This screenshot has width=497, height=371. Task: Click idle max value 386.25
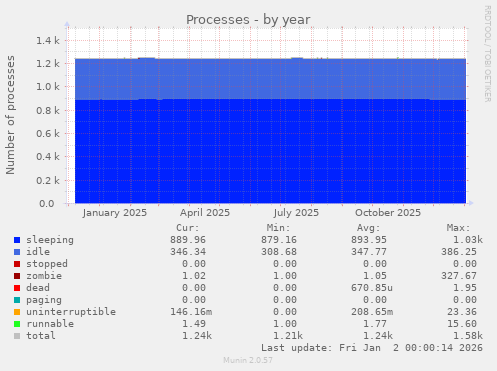click(x=459, y=252)
